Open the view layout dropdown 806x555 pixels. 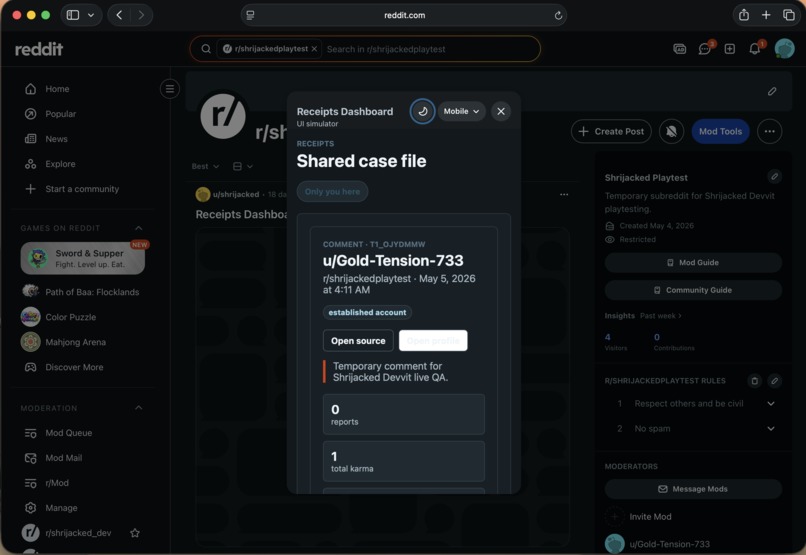click(x=243, y=166)
